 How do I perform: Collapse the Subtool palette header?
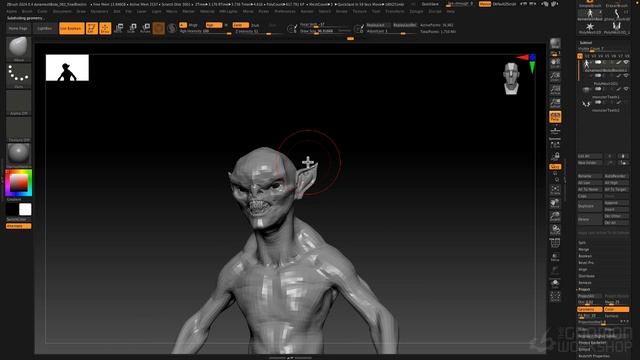(x=586, y=42)
